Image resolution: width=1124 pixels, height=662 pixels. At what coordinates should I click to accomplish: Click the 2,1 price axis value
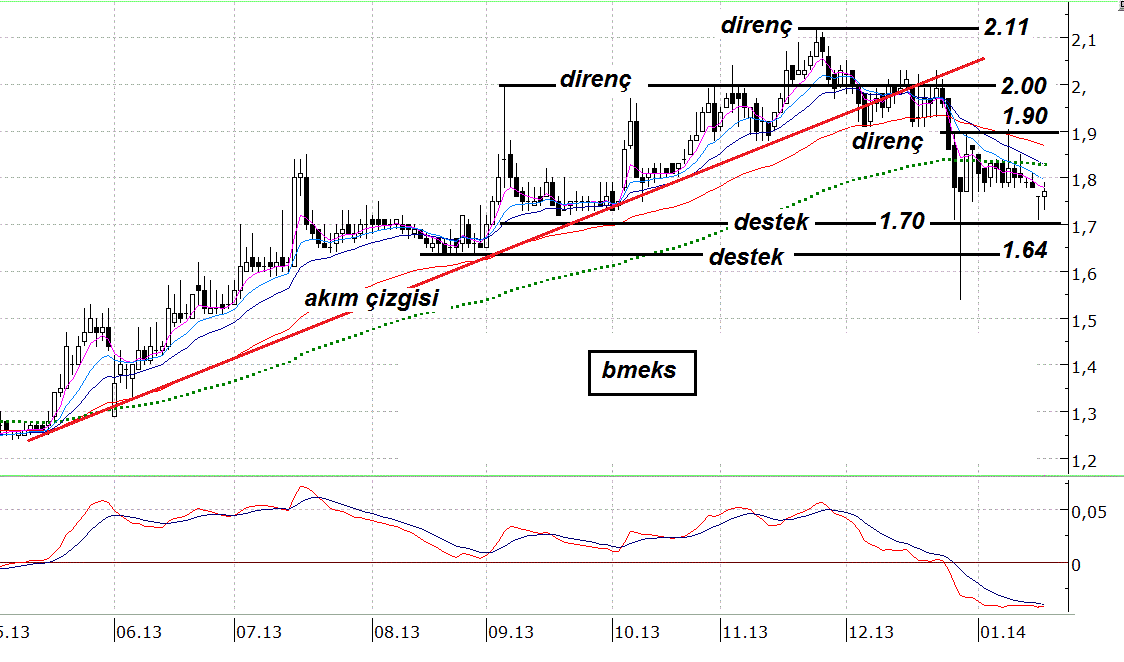pos(1084,41)
